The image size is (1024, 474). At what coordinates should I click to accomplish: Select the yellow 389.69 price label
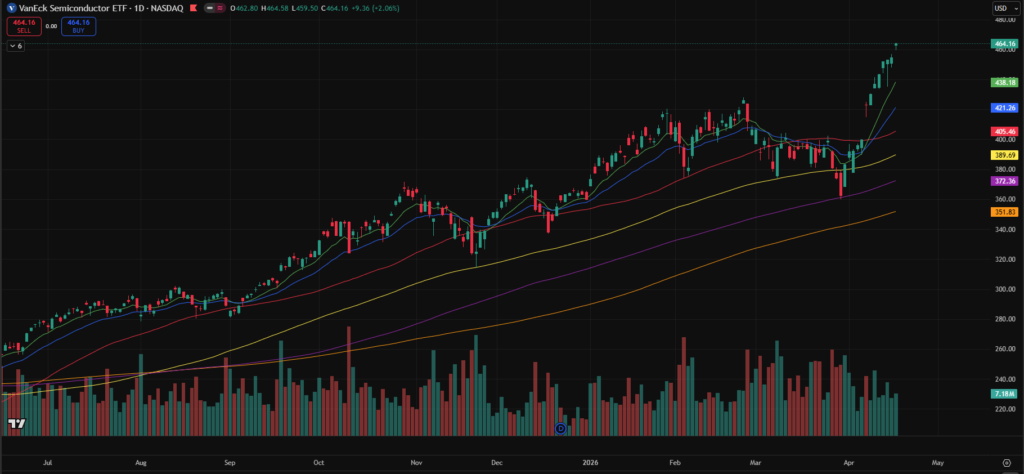coord(1004,155)
